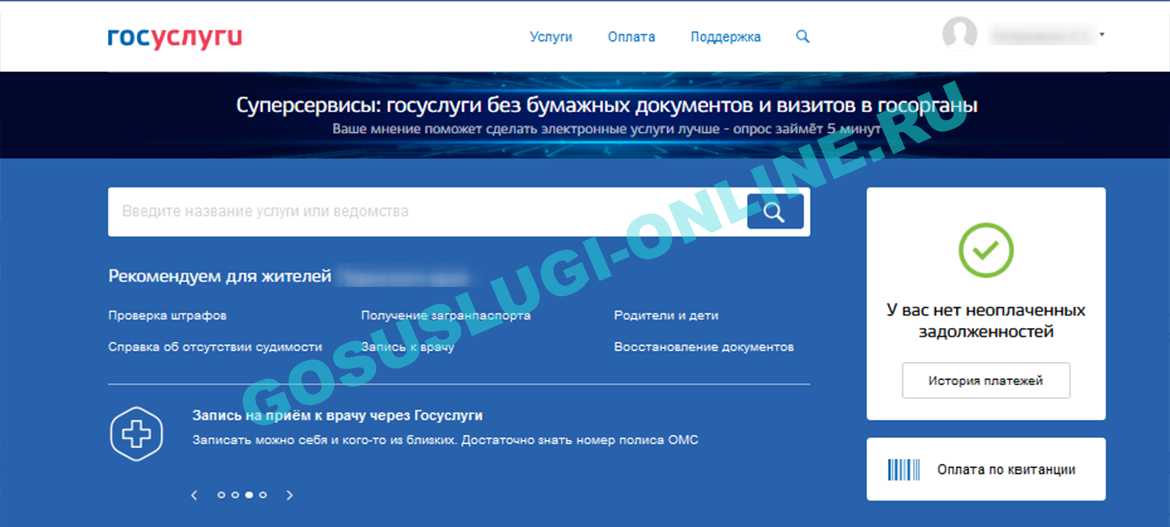
Task: Open Оплата по квитанции
Action: (986, 470)
